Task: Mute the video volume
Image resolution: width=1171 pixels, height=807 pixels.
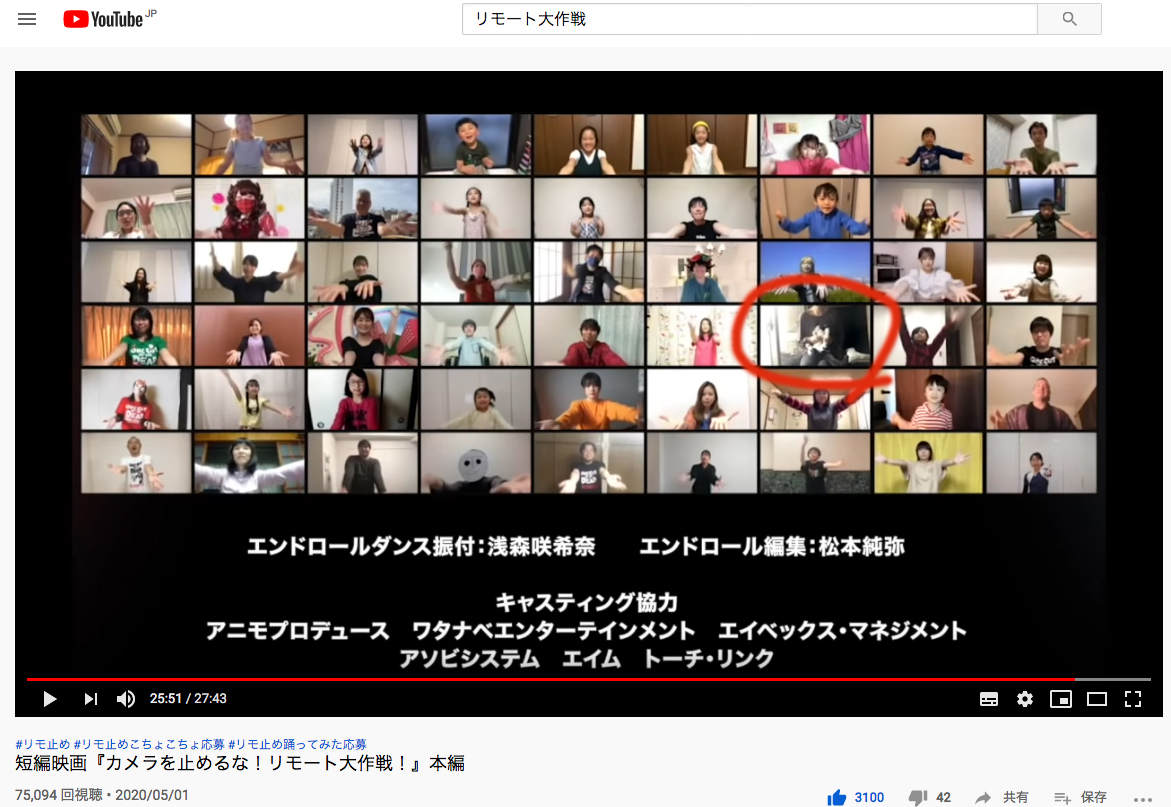Action: click(x=126, y=699)
